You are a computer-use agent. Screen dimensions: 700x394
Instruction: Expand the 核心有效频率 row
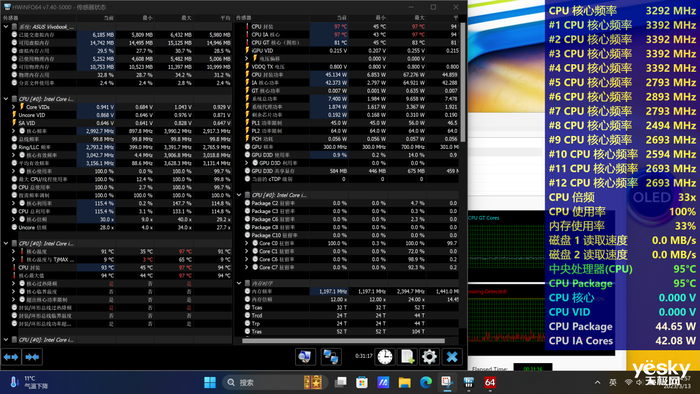coord(13,155)
